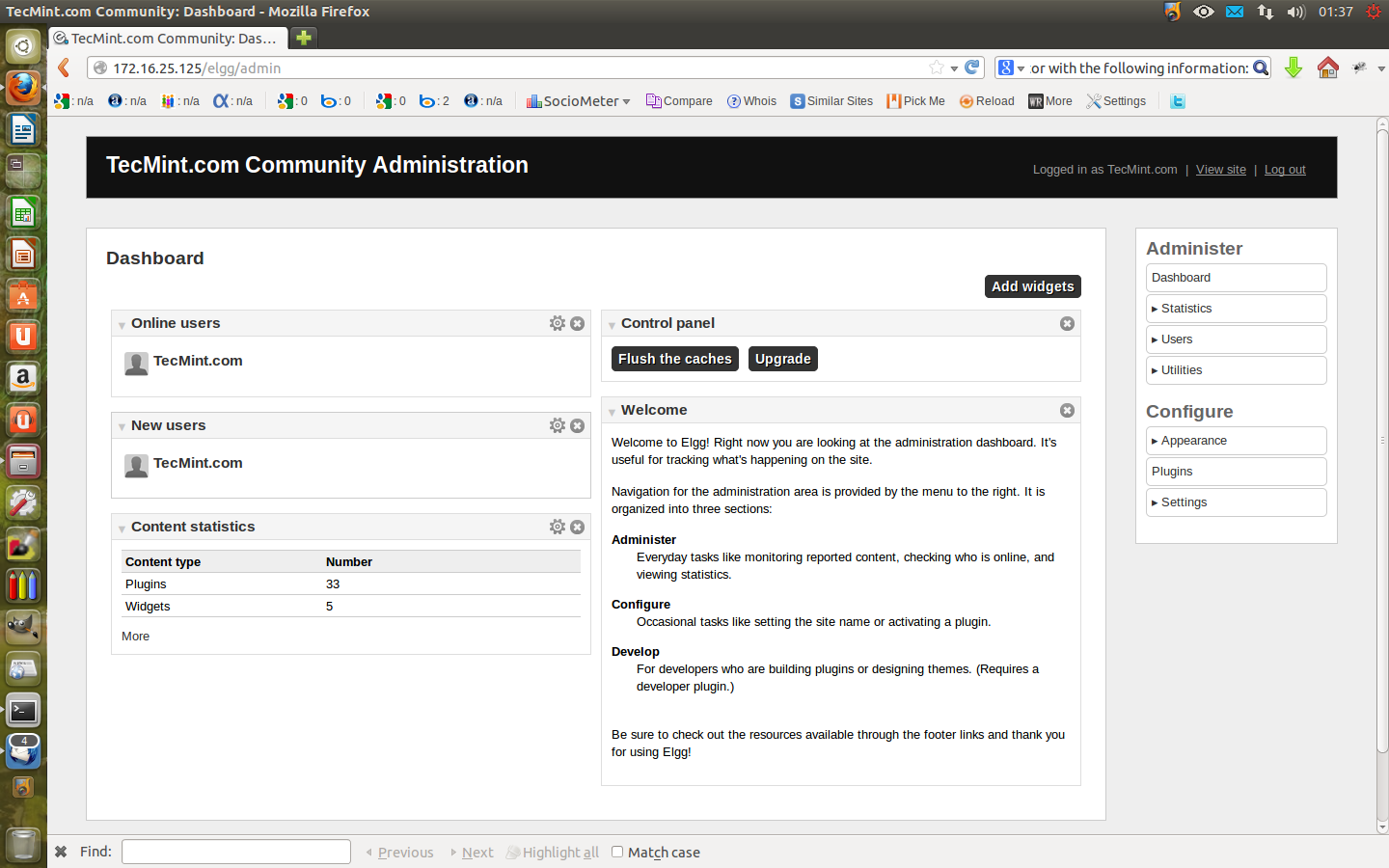Image resolution: width=1389 pixels, height=868 pixels.
Task: Reload page using address bar refresh icon
Action: (x=972, y=68)
